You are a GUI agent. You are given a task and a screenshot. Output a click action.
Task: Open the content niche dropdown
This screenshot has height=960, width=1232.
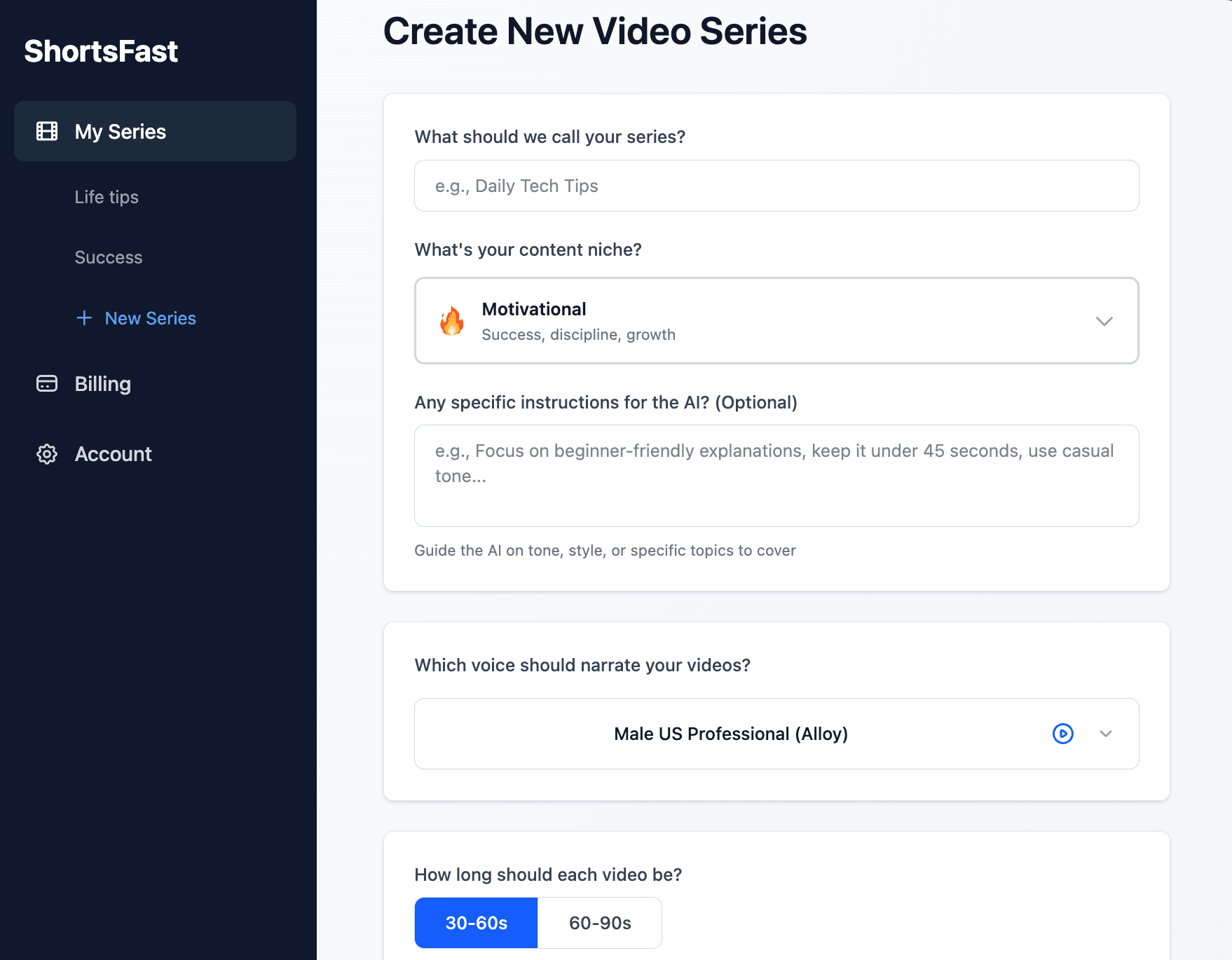click(1104, 321)
